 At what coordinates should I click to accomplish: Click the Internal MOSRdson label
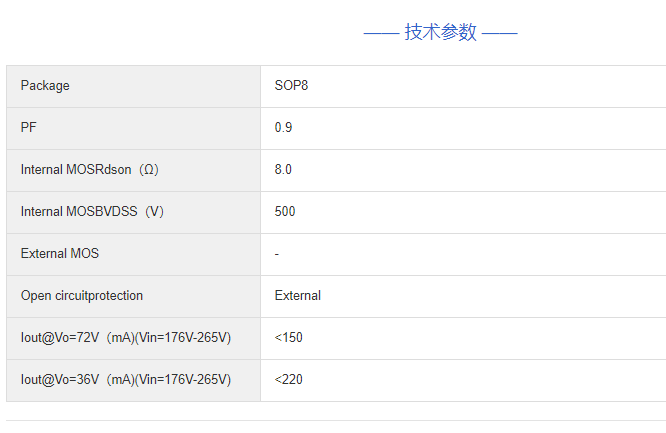(x=76, y=170)
